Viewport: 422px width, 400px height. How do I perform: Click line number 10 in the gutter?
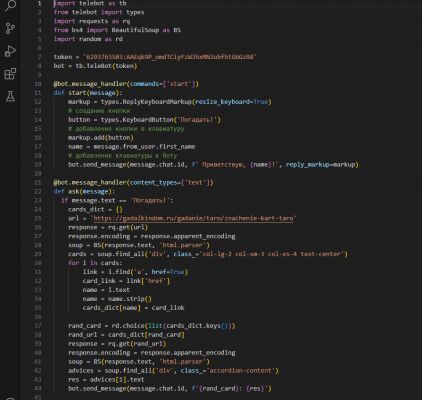(x=38, y=84)
